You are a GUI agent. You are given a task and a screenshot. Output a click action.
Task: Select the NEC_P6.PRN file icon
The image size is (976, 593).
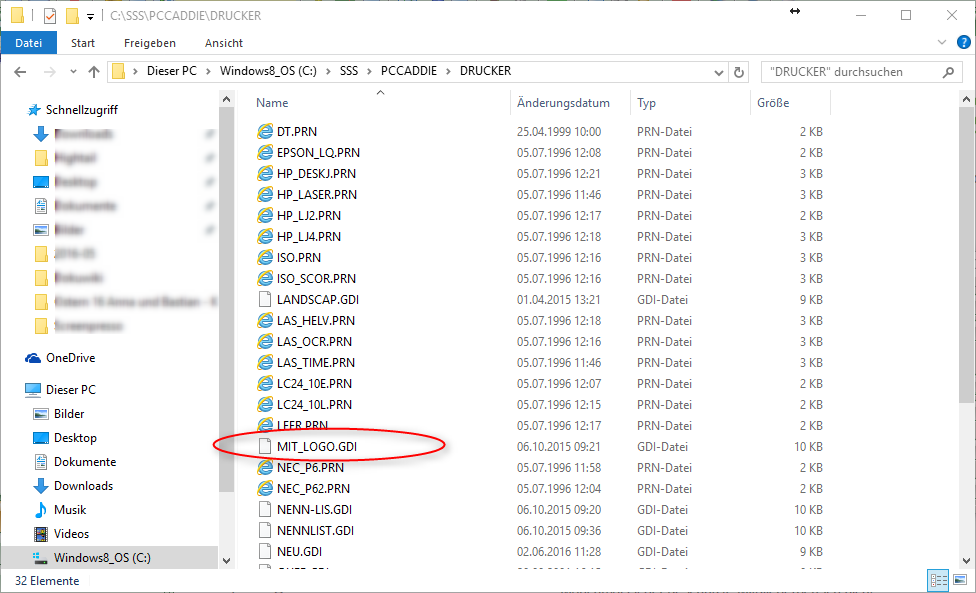pyautogui.click(x=265, y=467)
